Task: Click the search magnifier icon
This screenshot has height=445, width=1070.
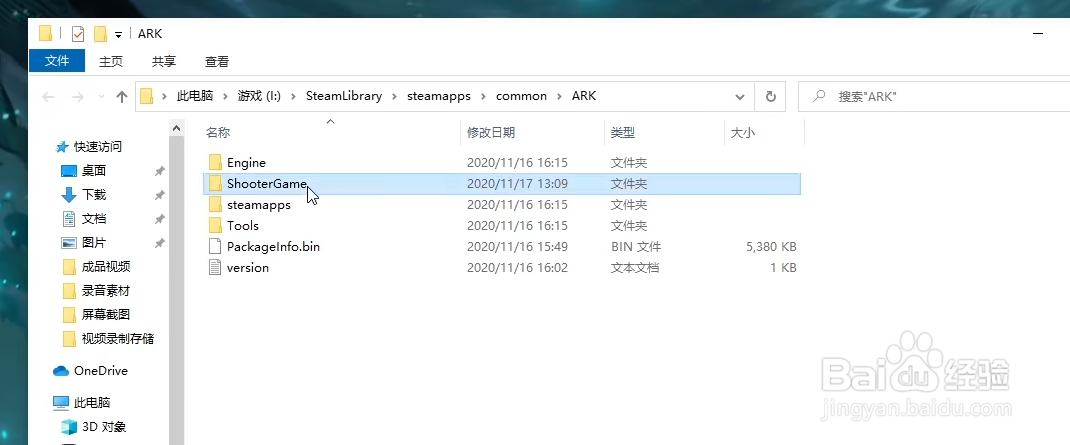Action: 820,96
